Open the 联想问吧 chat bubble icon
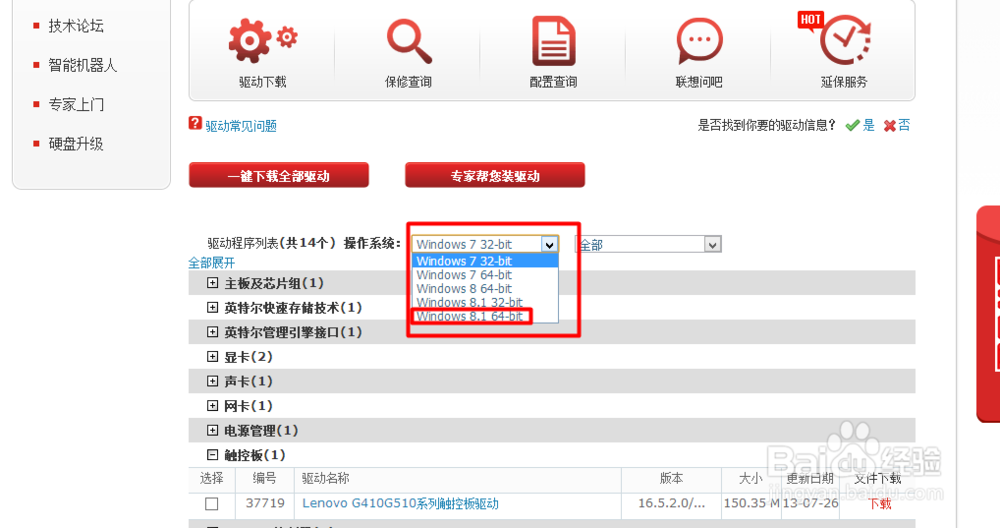 699,41
